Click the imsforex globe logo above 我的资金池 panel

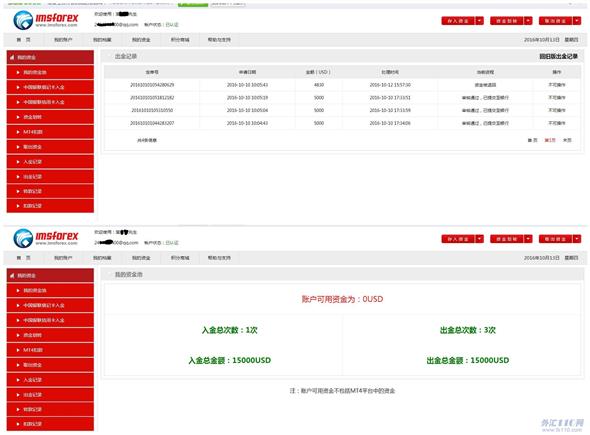click(x=23, y=238)
